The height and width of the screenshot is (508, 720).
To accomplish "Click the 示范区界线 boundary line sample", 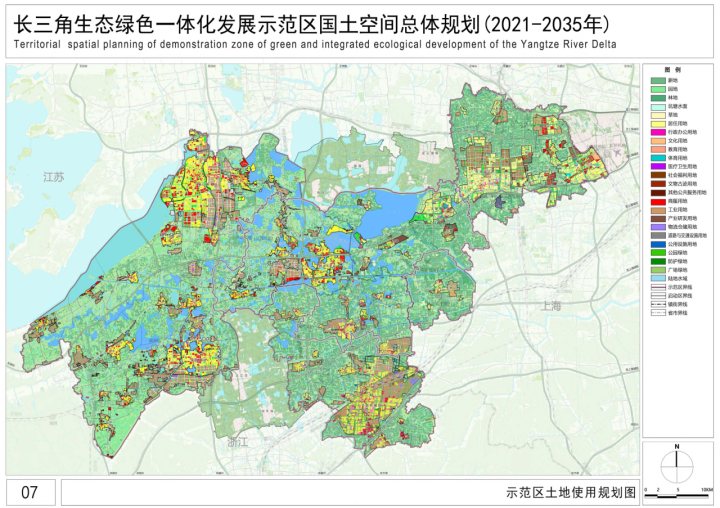I will point(658,287).
